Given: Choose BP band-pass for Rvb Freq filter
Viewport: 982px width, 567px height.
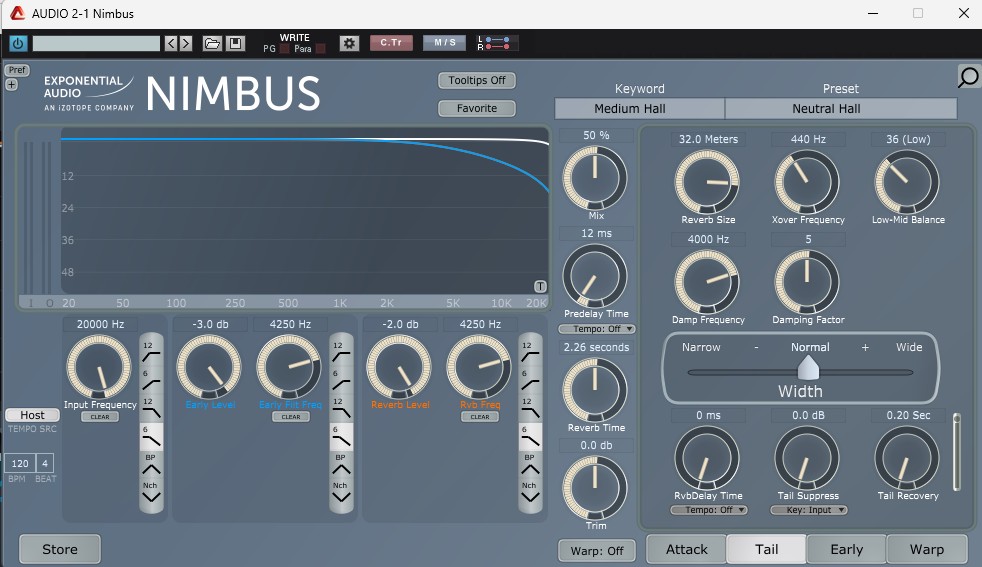Looking at the screenshot, I should [530, 464].
